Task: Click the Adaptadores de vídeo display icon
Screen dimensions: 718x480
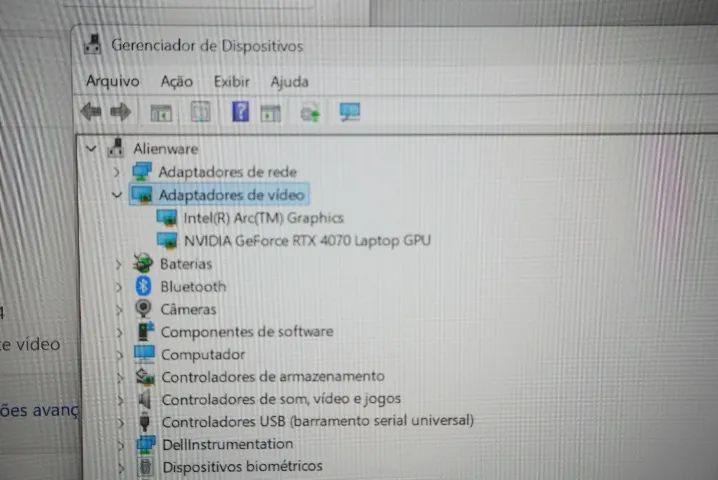Action: click(142, 195)
